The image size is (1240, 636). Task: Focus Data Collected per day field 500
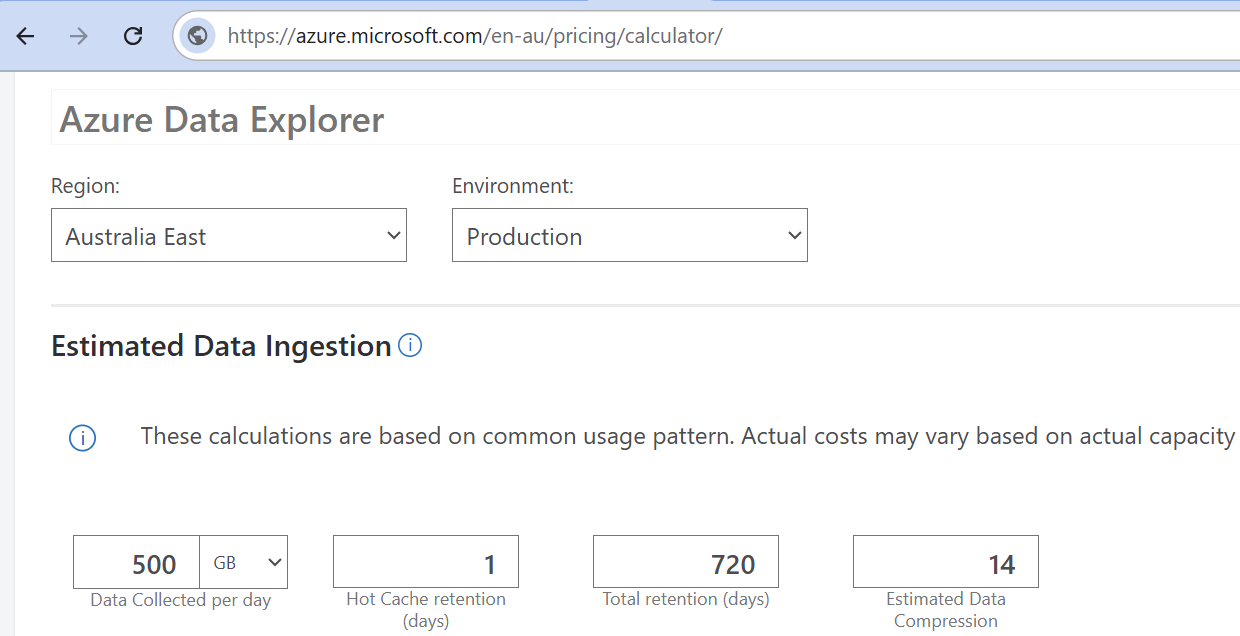137,562
